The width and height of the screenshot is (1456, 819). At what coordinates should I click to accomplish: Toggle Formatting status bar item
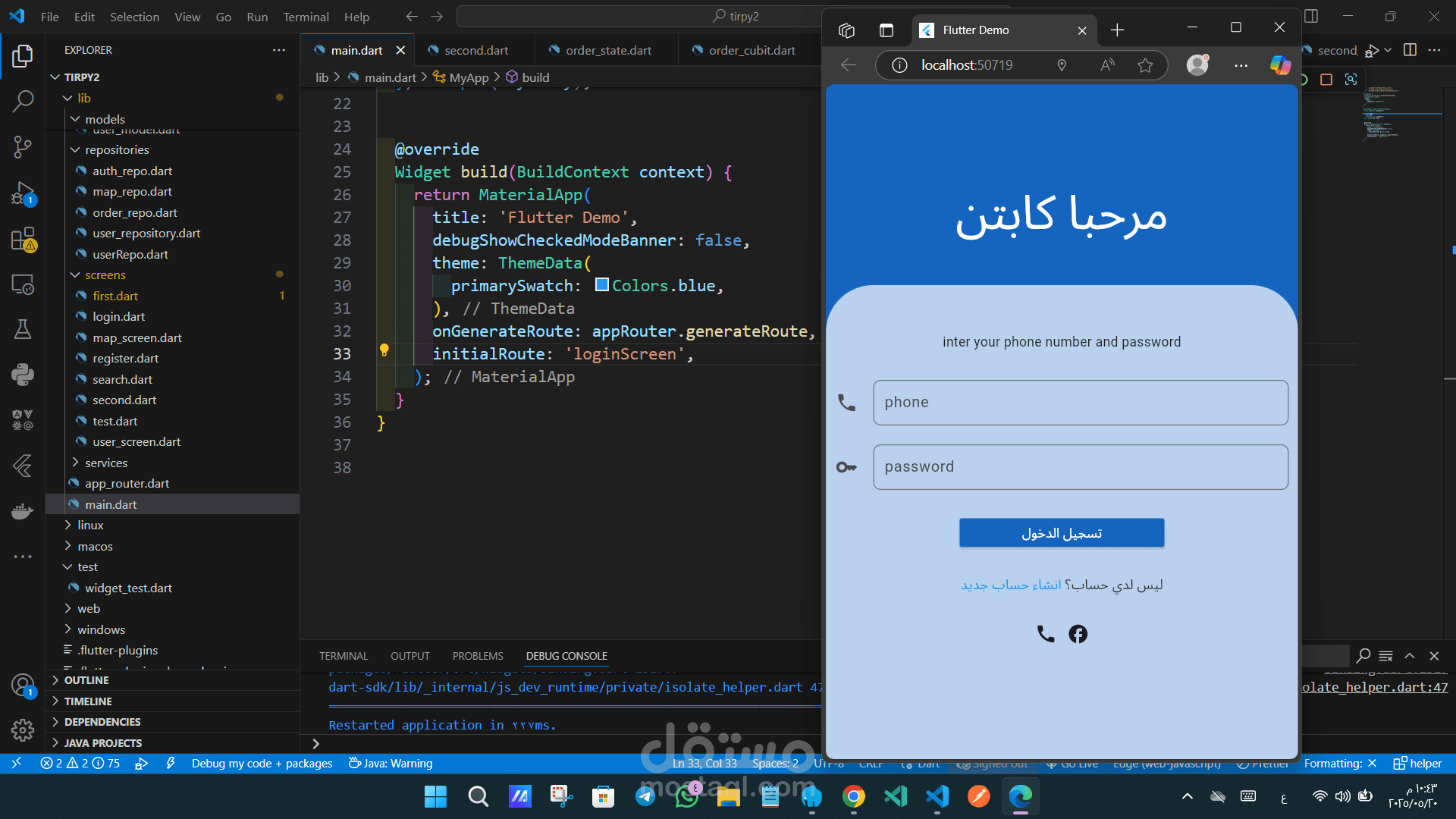1339,764
